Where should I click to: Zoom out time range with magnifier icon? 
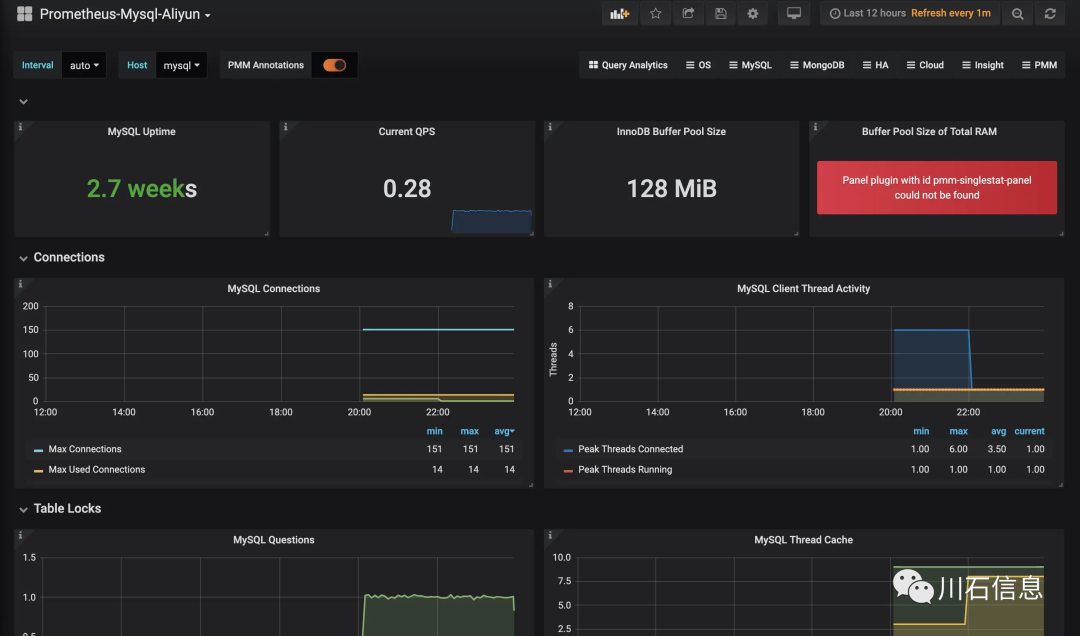coord(1017,13)
